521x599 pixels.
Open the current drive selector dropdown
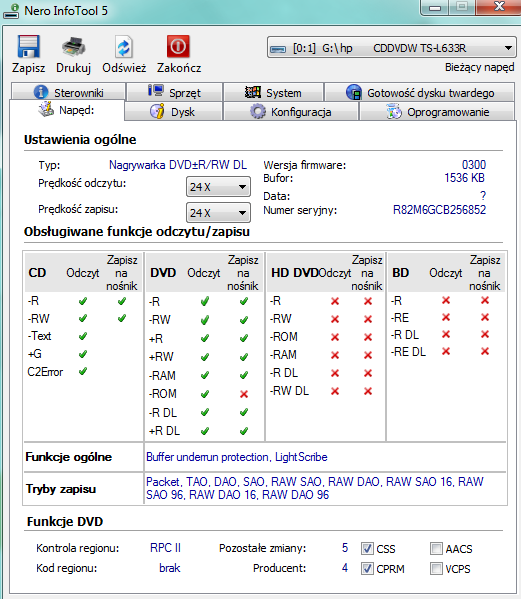click(x=392, y=48)
